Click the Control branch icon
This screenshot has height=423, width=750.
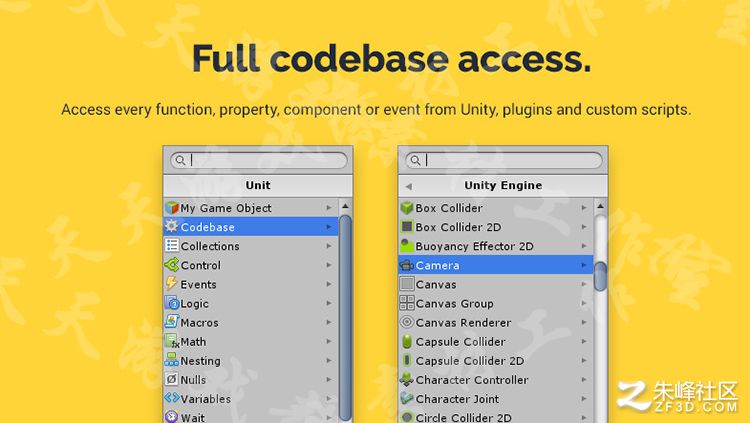pos(172,265)
